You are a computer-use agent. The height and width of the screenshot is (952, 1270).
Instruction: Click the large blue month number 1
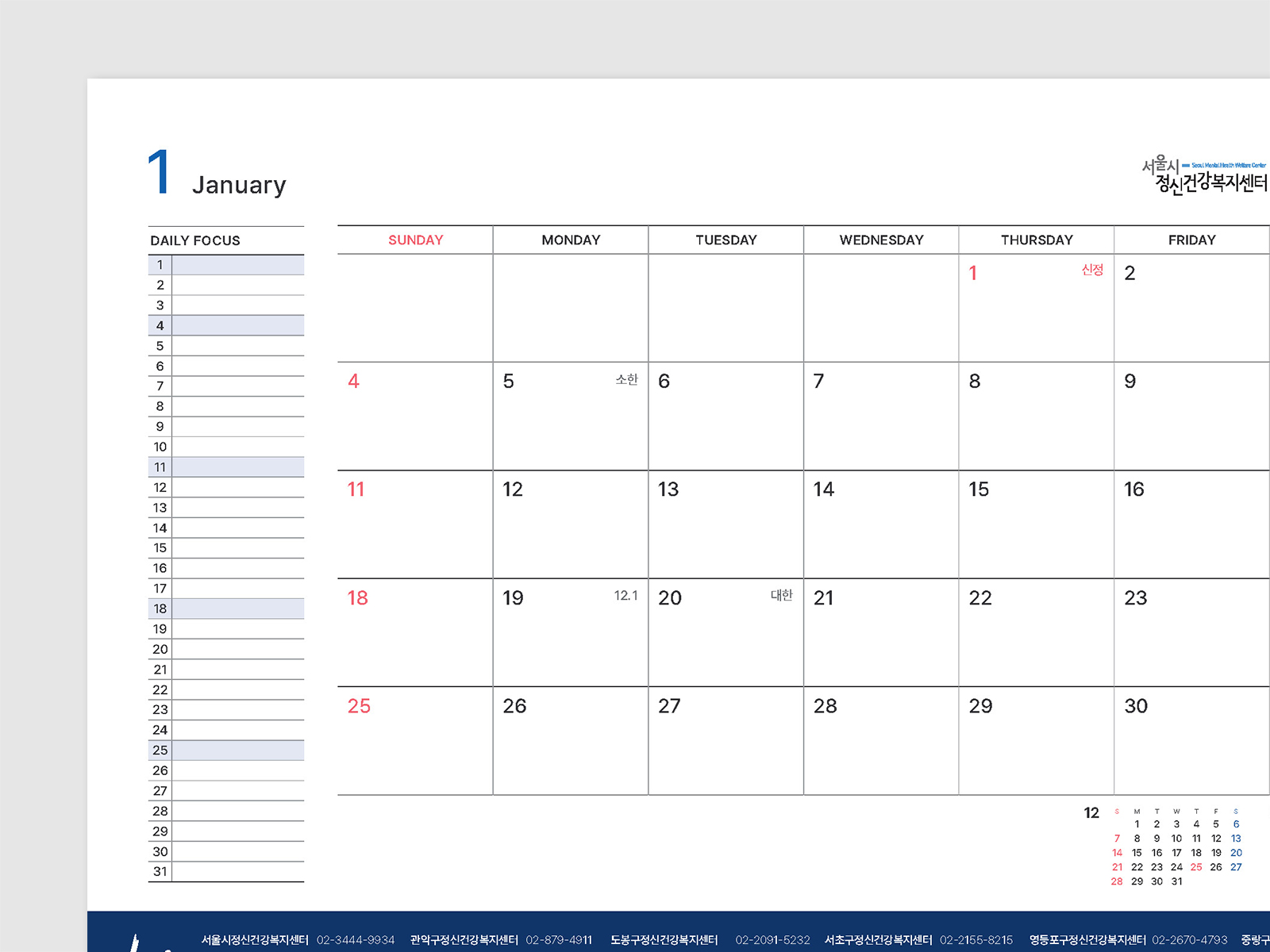coord(159,171)
